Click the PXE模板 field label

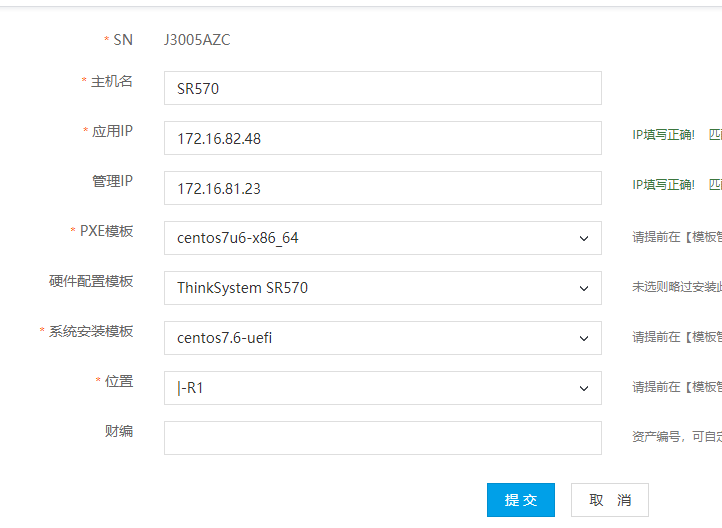(106, 231)
